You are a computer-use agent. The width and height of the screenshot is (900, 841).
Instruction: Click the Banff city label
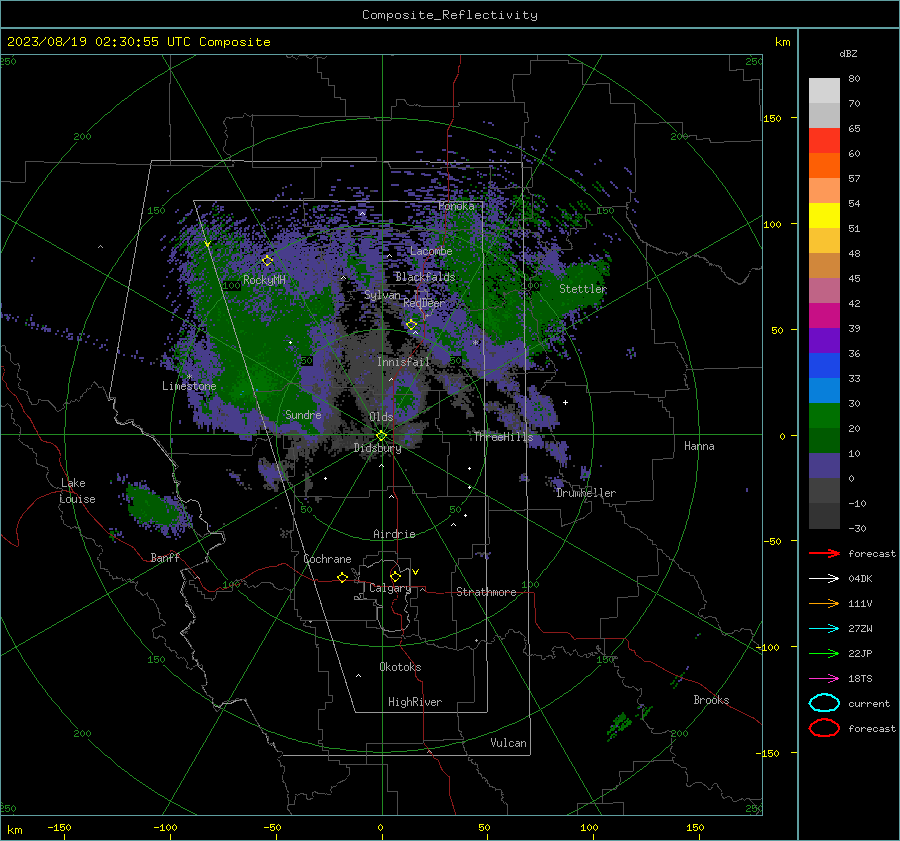165,557
